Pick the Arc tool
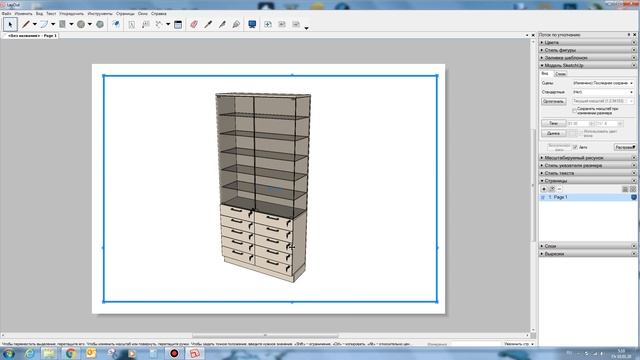This screenshot has width=640, height=360. click(44, 24)
